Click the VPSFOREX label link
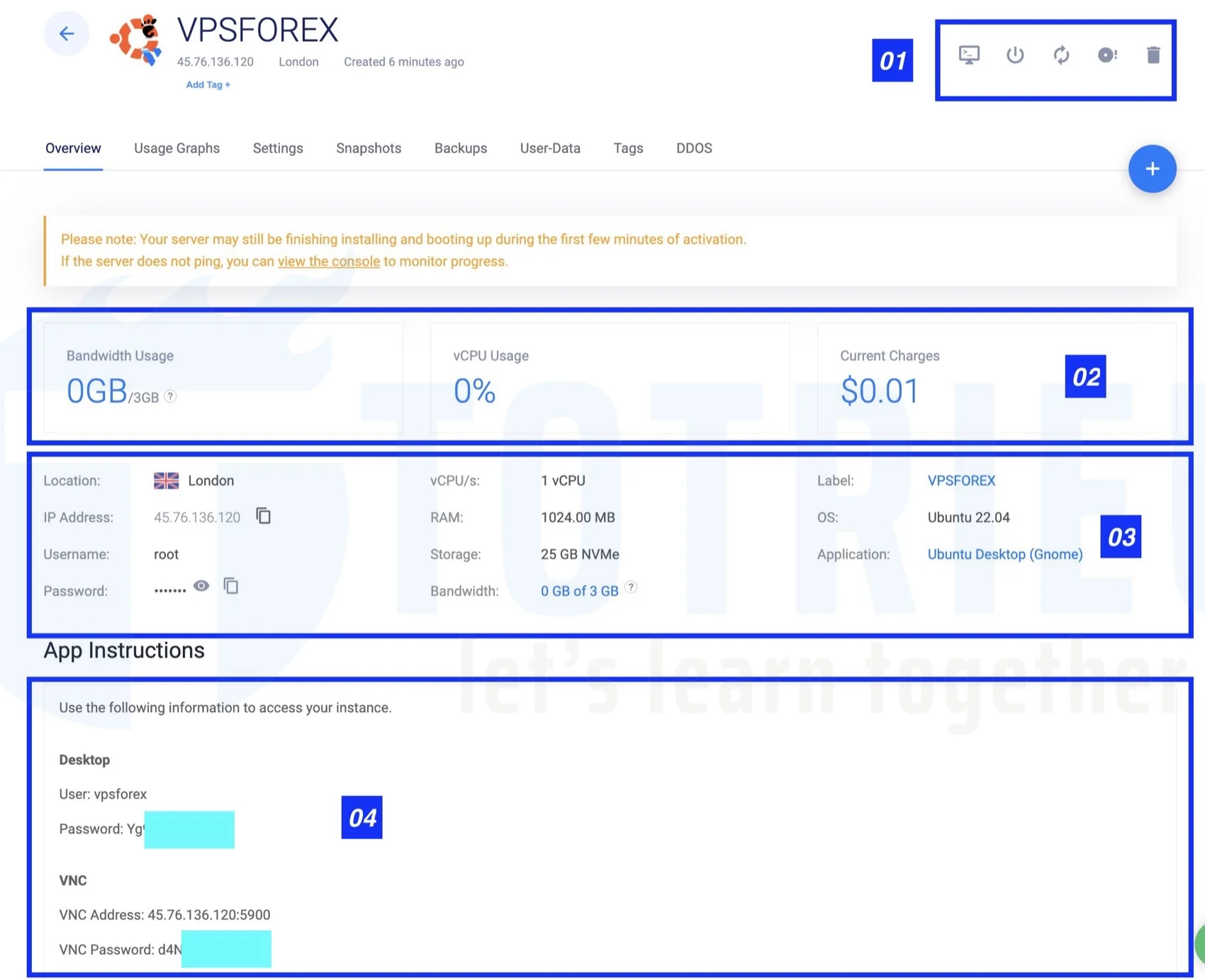The image size is (1205, 980). [961, 480]
